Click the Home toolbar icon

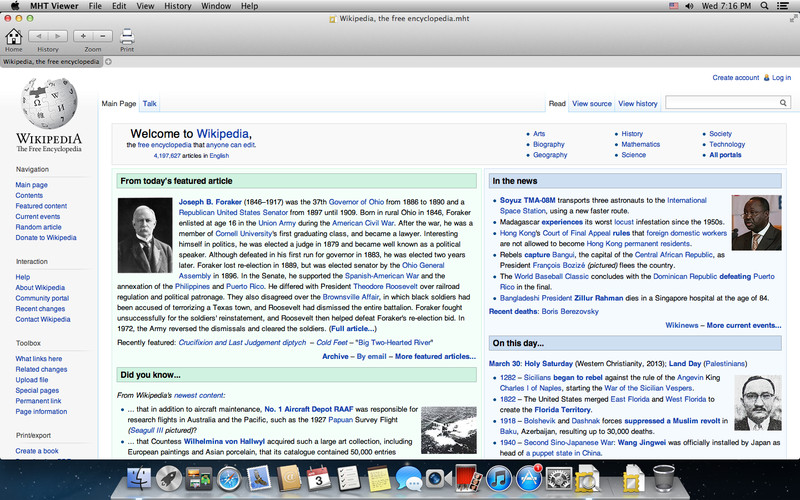(13, 37)
